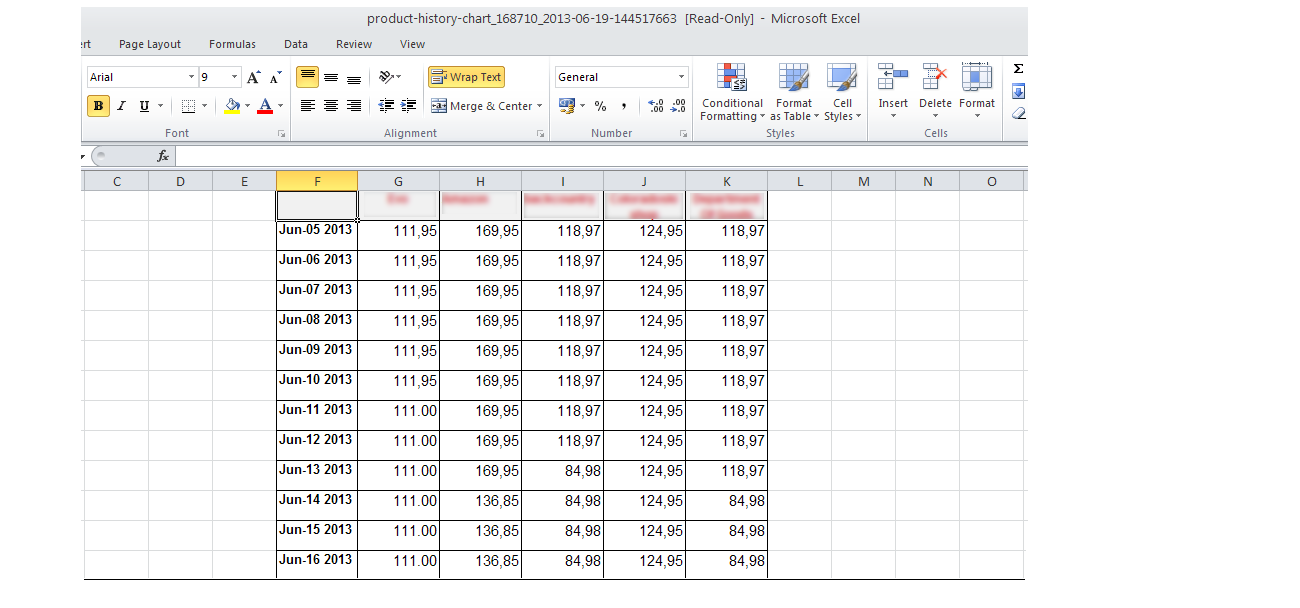Viewport: 1300px width, 608px height.
Task: Open the View tab
Action: click(x=412, y=44)
